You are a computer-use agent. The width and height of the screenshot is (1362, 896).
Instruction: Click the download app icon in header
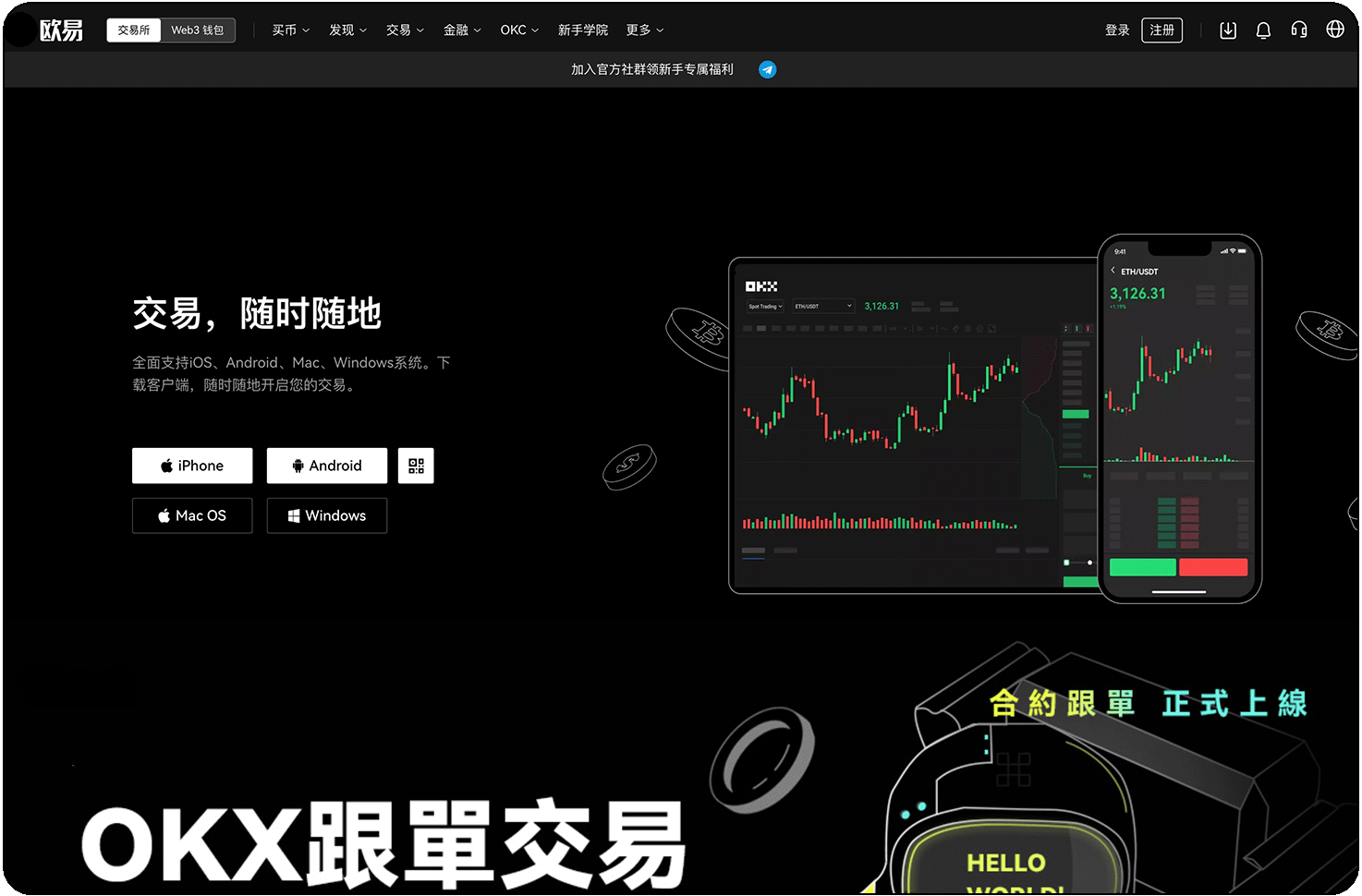(x=1227, y=30)
